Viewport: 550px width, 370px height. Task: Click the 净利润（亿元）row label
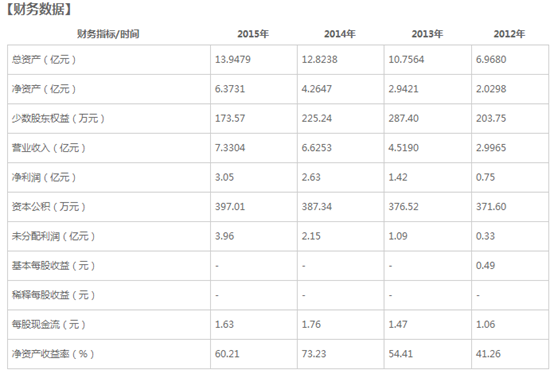pyautogui.click(x=44, y=177)
